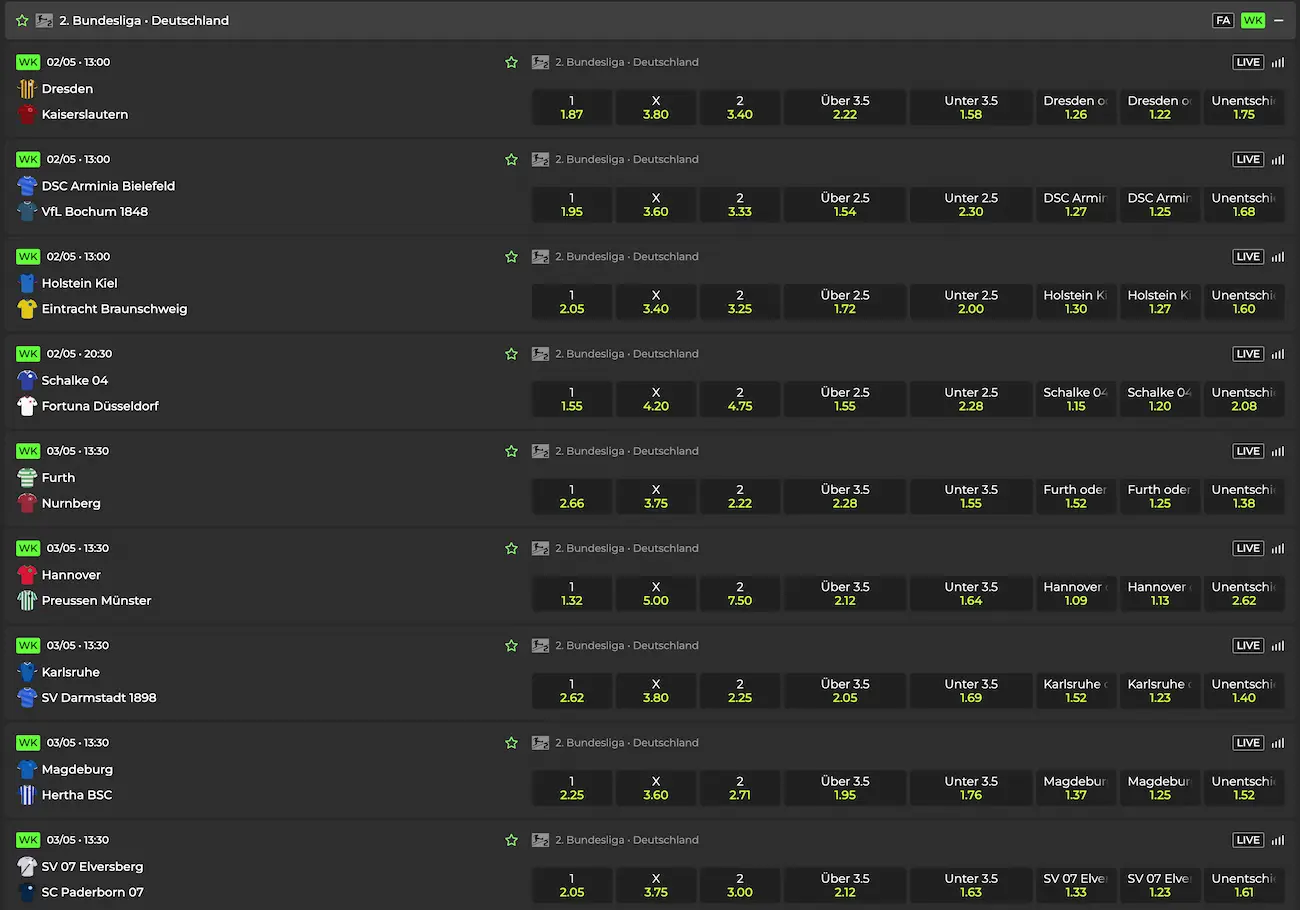Click the Eintracht Braunschweig jersey icon
This screenshot has width=1300, height=910.
27,309
